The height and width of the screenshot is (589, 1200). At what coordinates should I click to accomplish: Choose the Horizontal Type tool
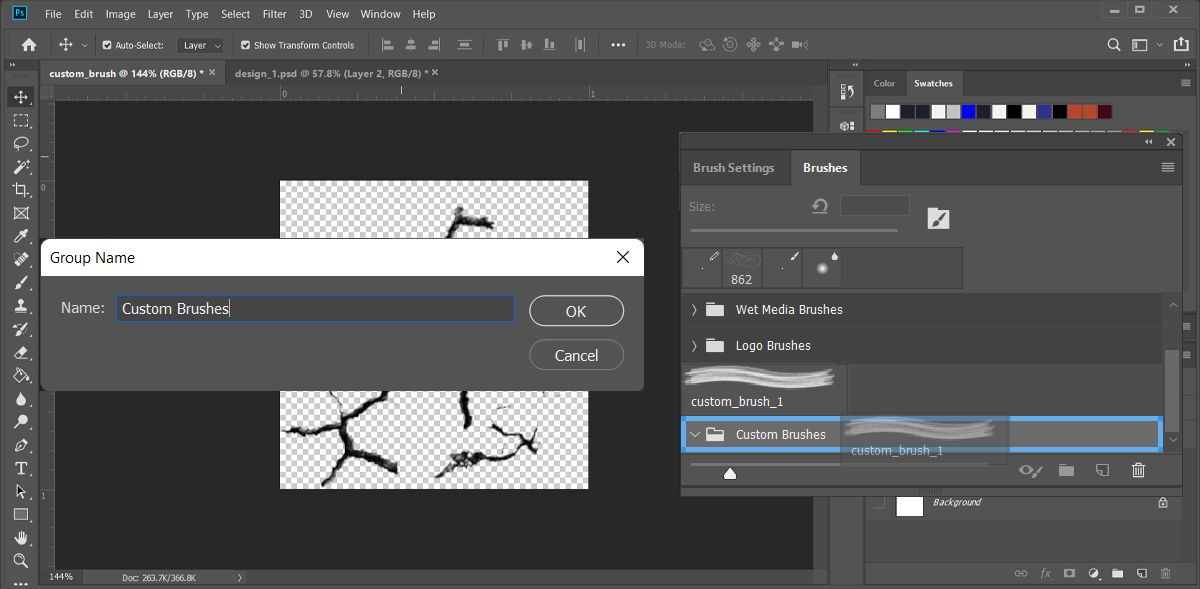coord(20,469)
